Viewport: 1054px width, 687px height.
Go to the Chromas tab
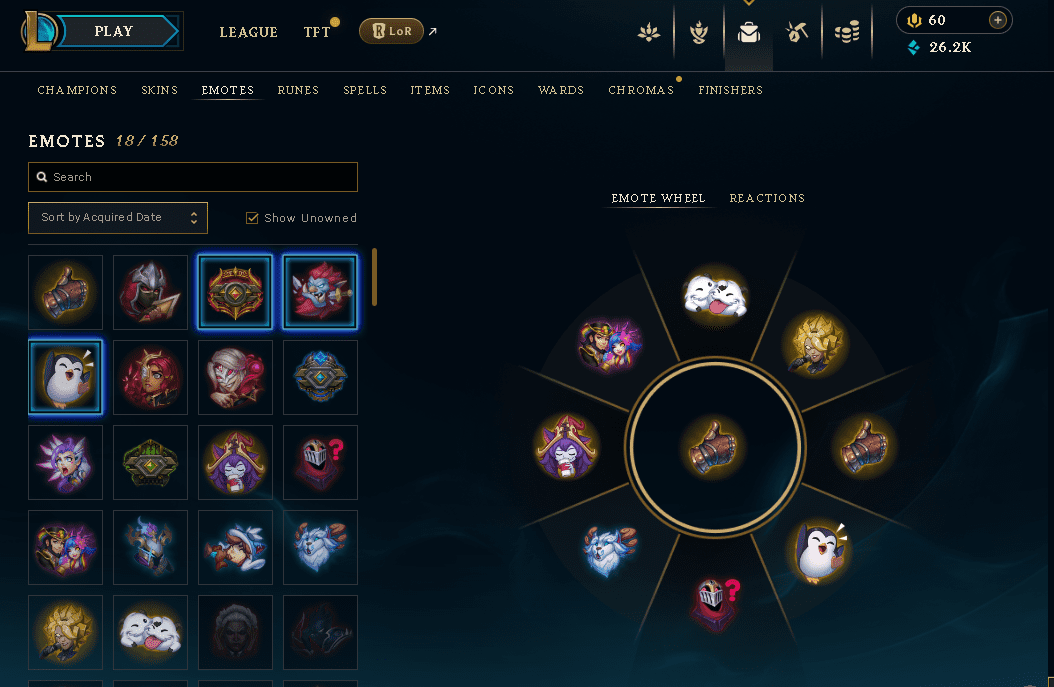pyautogui.click(x=641, y=90)
